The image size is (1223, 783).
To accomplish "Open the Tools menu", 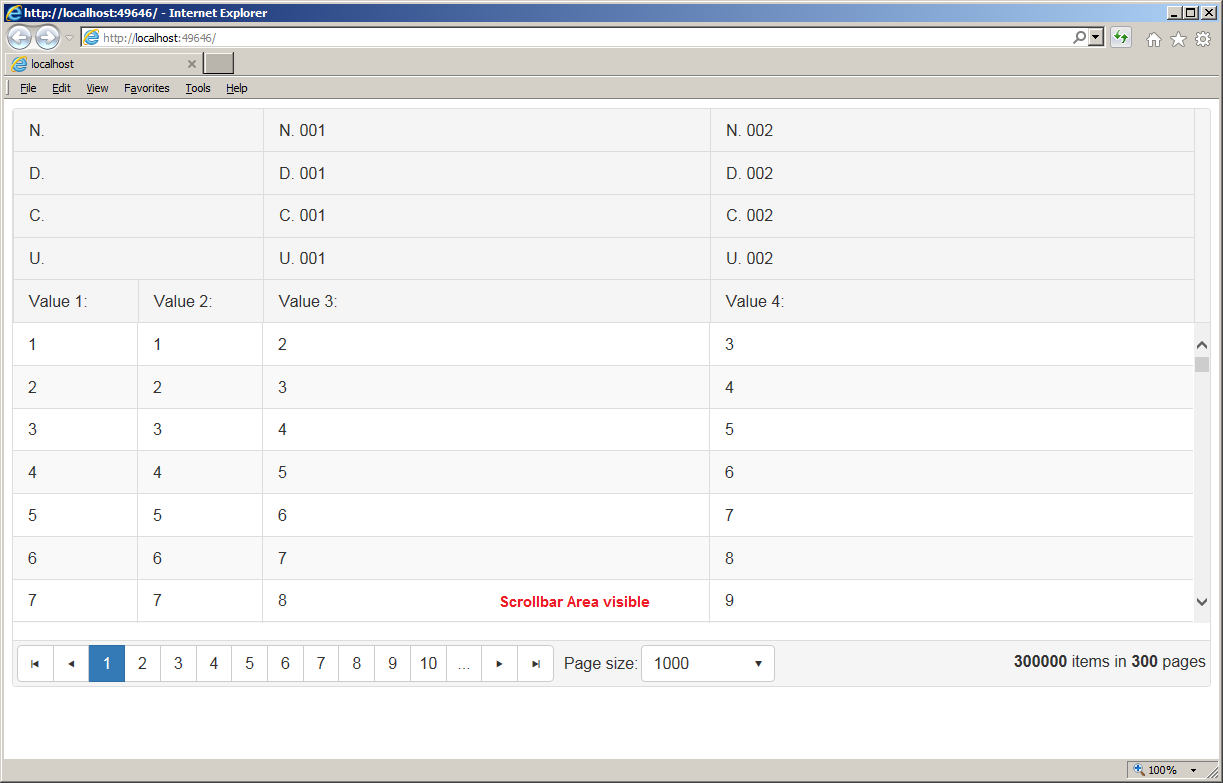I will (198, 88).
